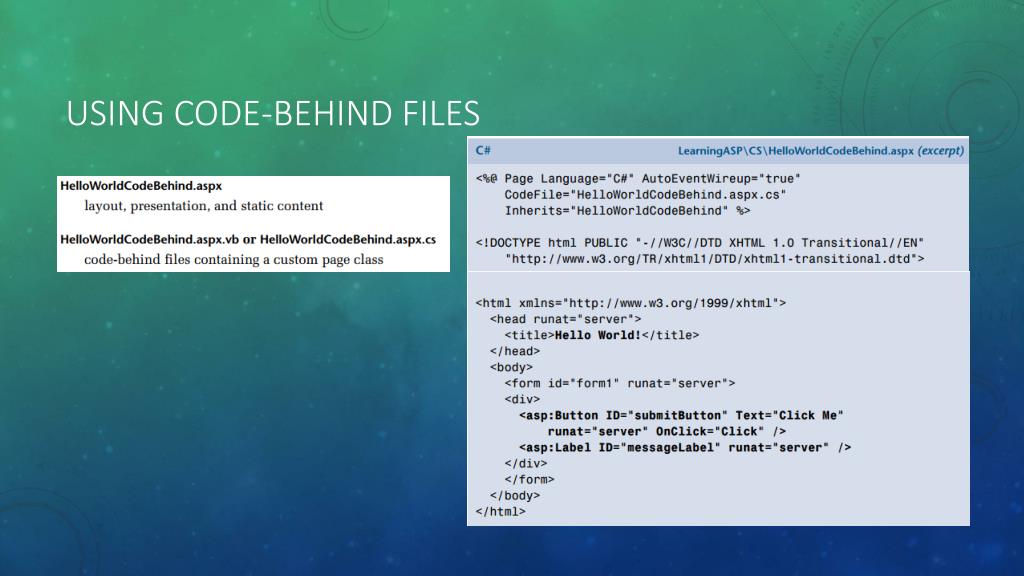Click the 'runat="server" OnClick="Click" />' line
Screen dimensions: 1024x576
tap(667, 432)
